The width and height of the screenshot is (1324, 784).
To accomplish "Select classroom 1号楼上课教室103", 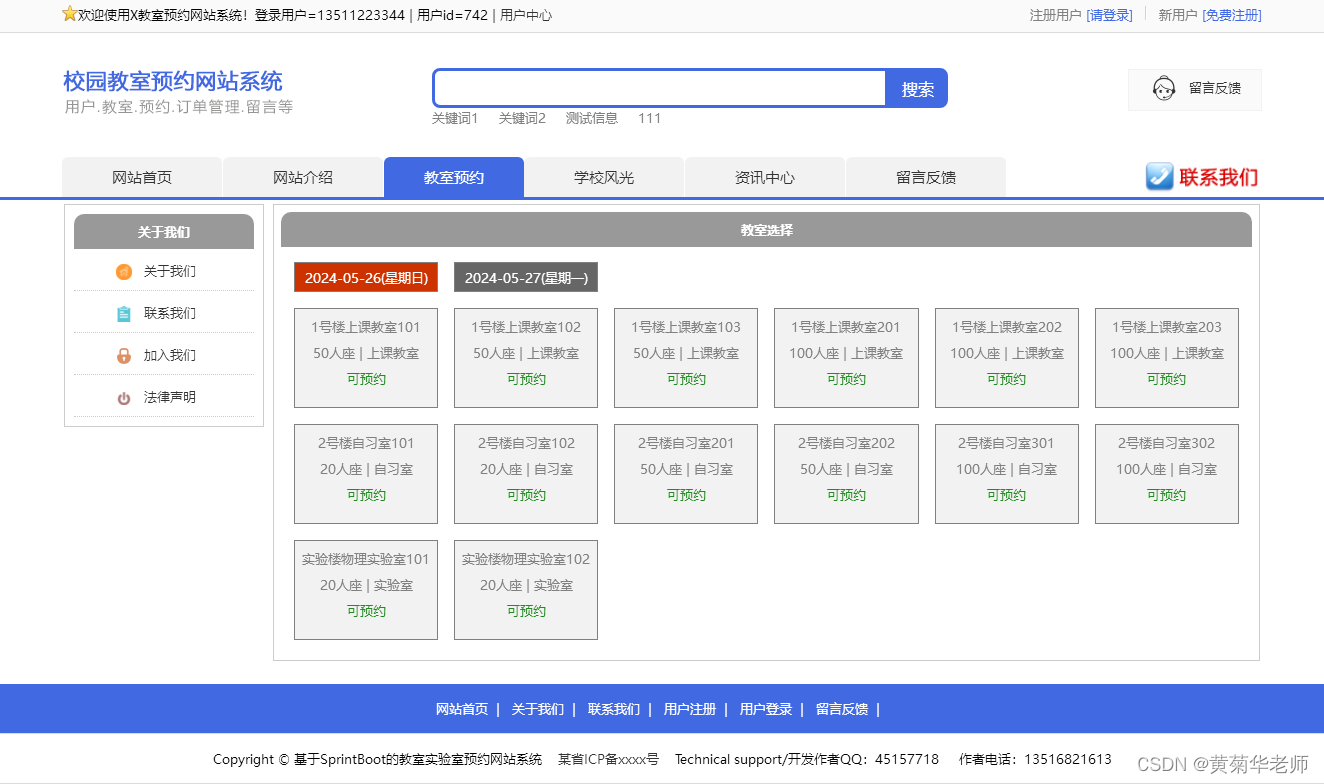I will (686, 358).
